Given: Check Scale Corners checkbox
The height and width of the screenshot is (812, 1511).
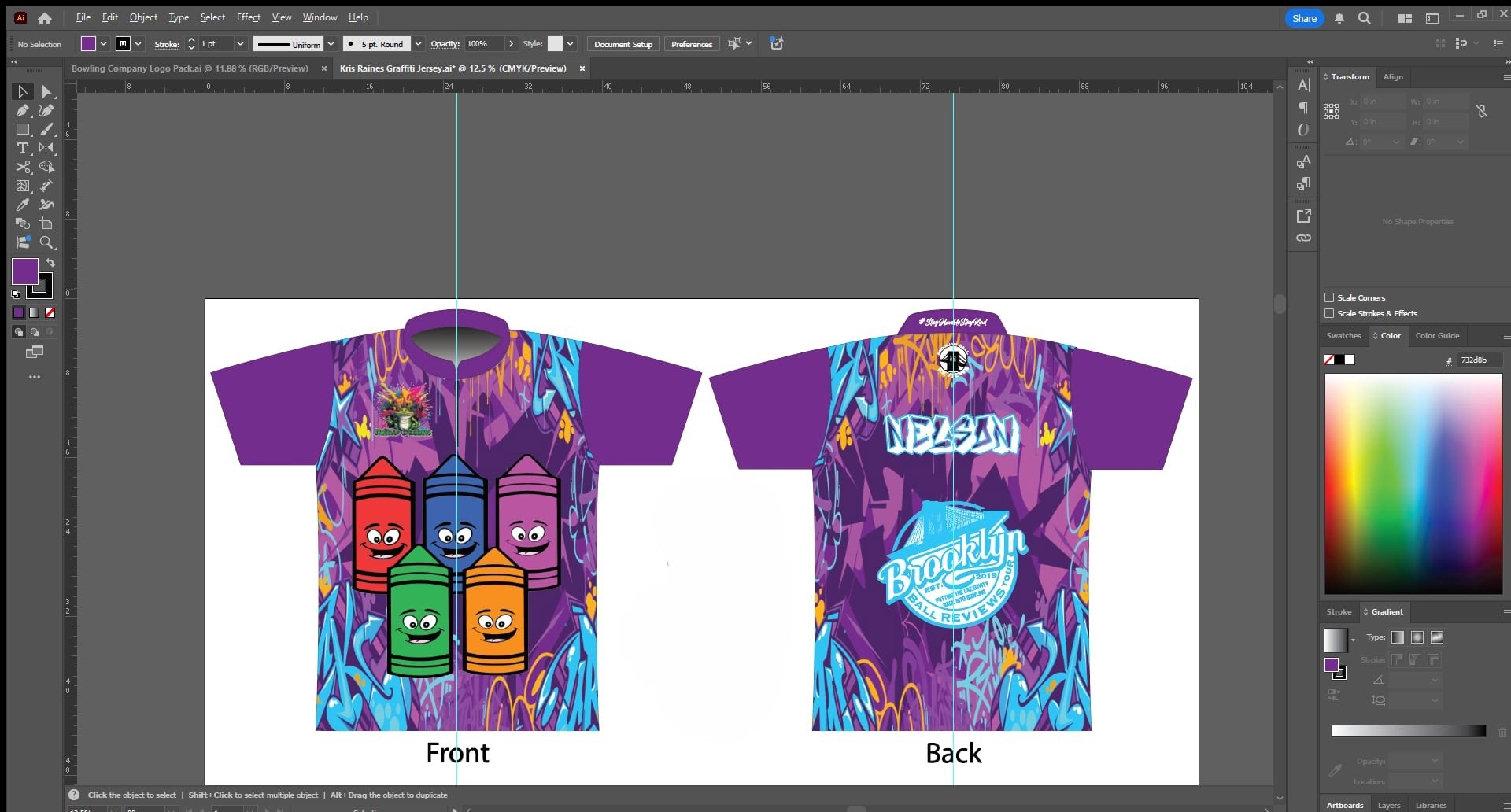Looking at the screenshot, I should click(1329, 297).
